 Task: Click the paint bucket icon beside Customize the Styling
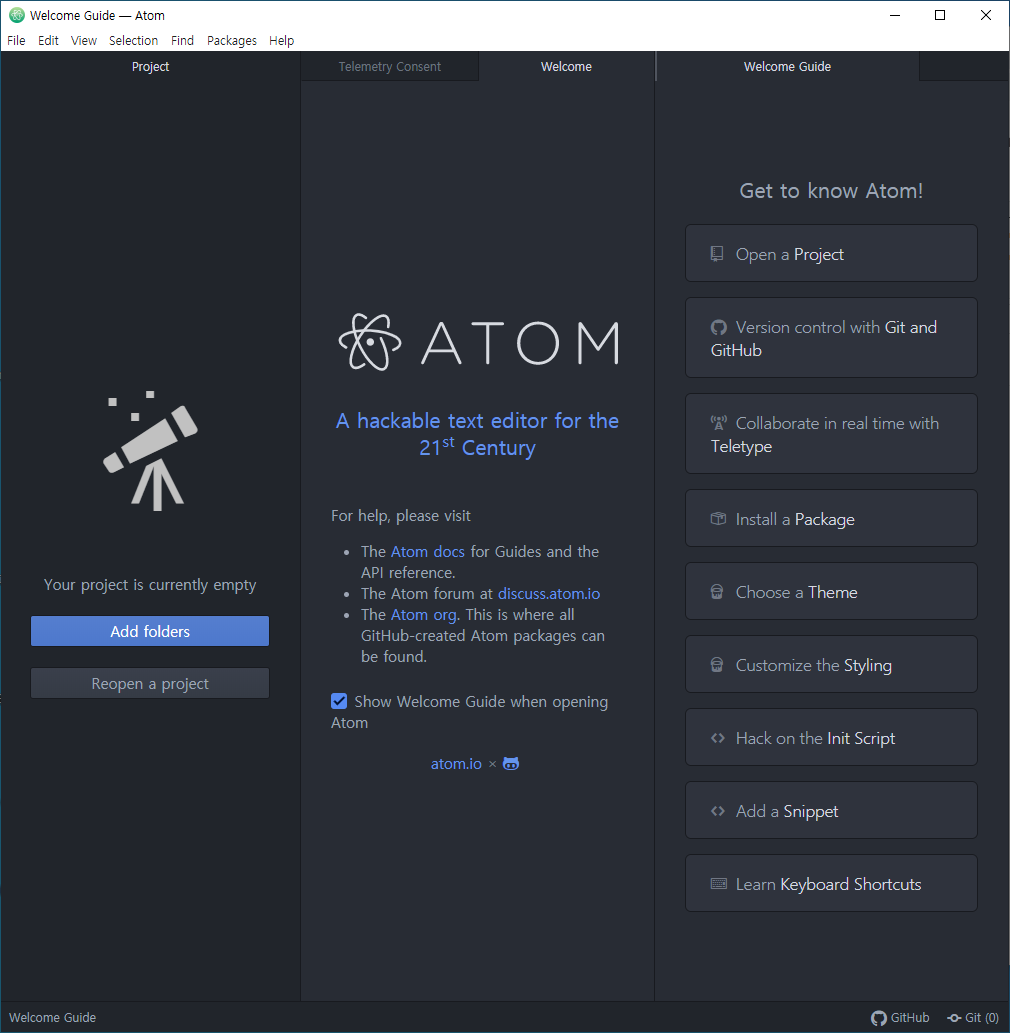pos(717,665)
